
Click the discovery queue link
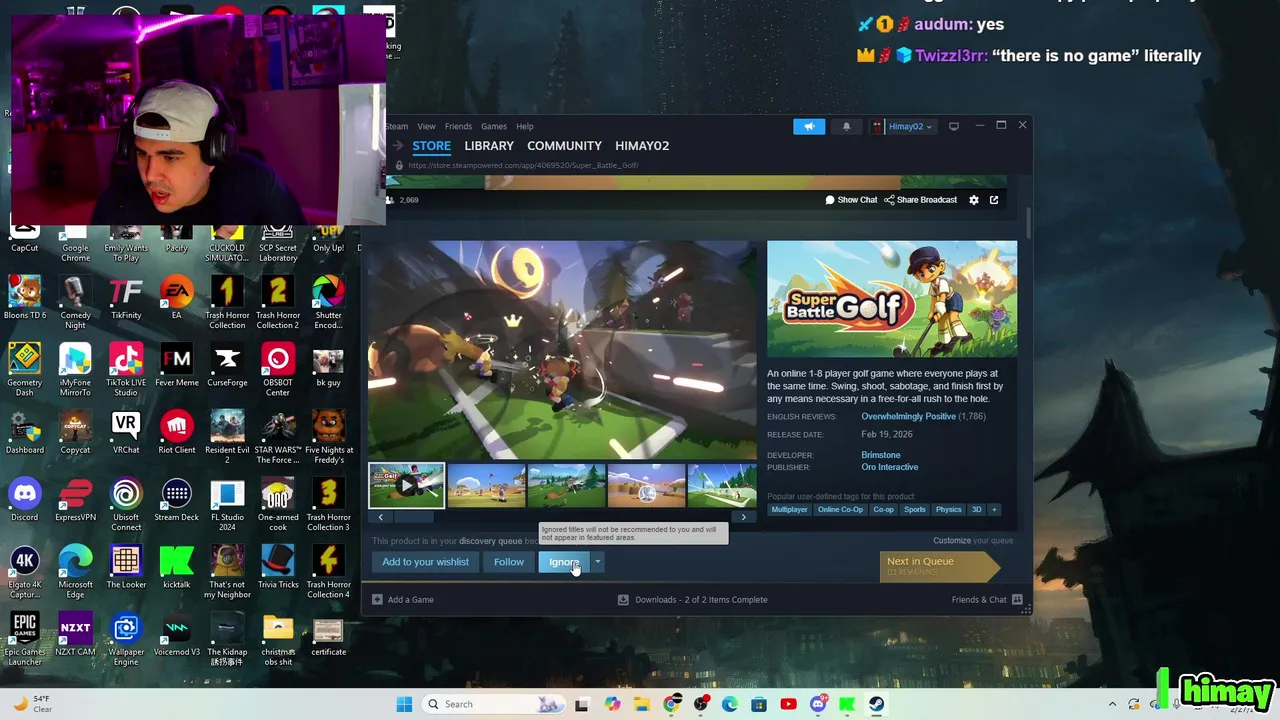[490, 541]
